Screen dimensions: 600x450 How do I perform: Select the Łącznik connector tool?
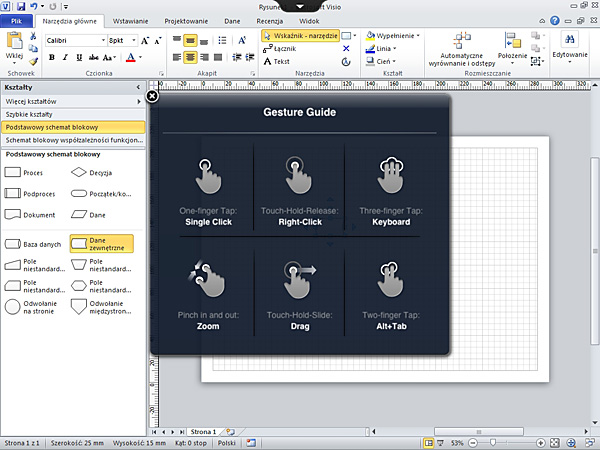(x=280, y=49)
